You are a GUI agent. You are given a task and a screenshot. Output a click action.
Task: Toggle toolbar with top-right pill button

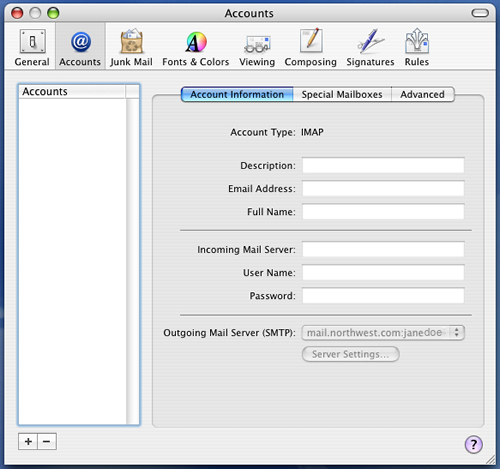(x=480, y=13)
